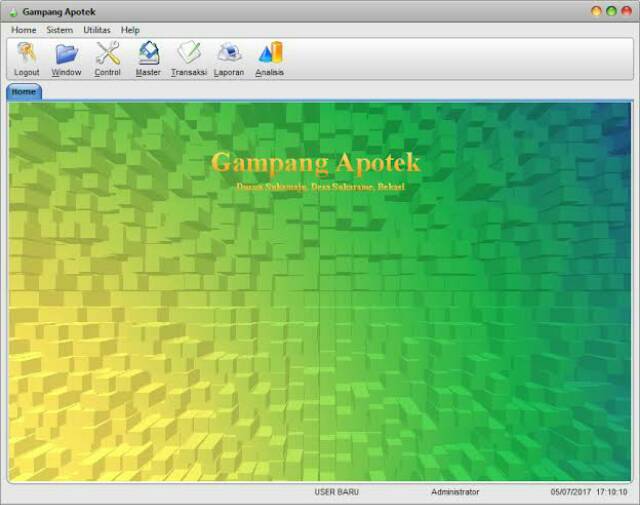Viewport: 640px width, 505px height.
Task: Click the date and time in status bar
Action: point(588,492)
